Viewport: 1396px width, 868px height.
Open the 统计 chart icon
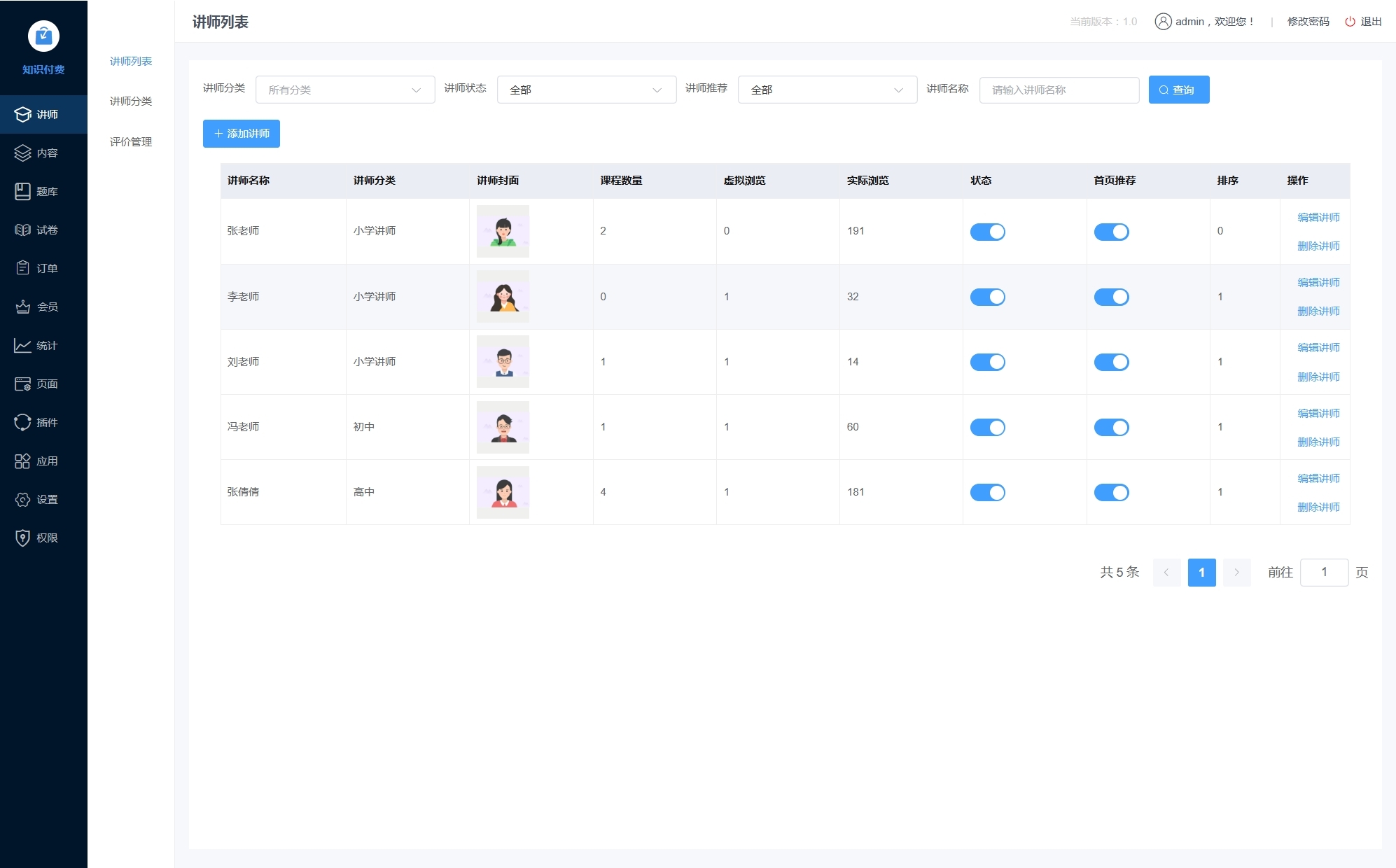pyautogui.click(x=22, y=345)
